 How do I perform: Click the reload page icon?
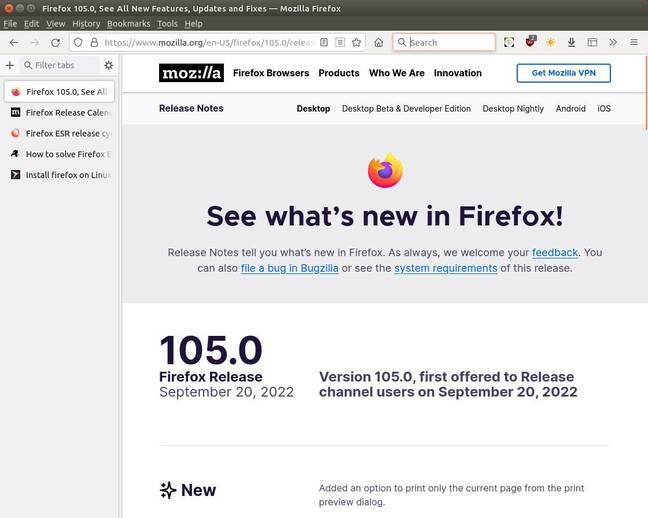tap(55, 43)
